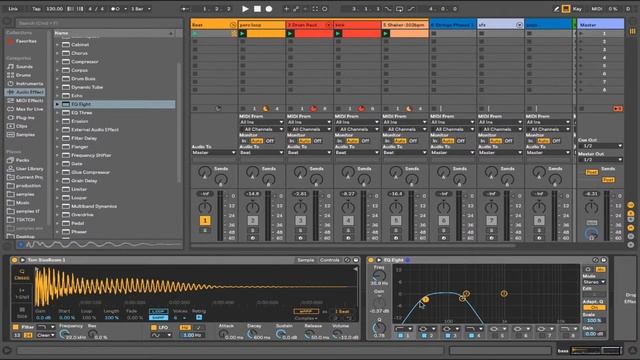This screenshot has height=360, width=640.
Task: Launch the kick track clip
Action: (338, 33)
